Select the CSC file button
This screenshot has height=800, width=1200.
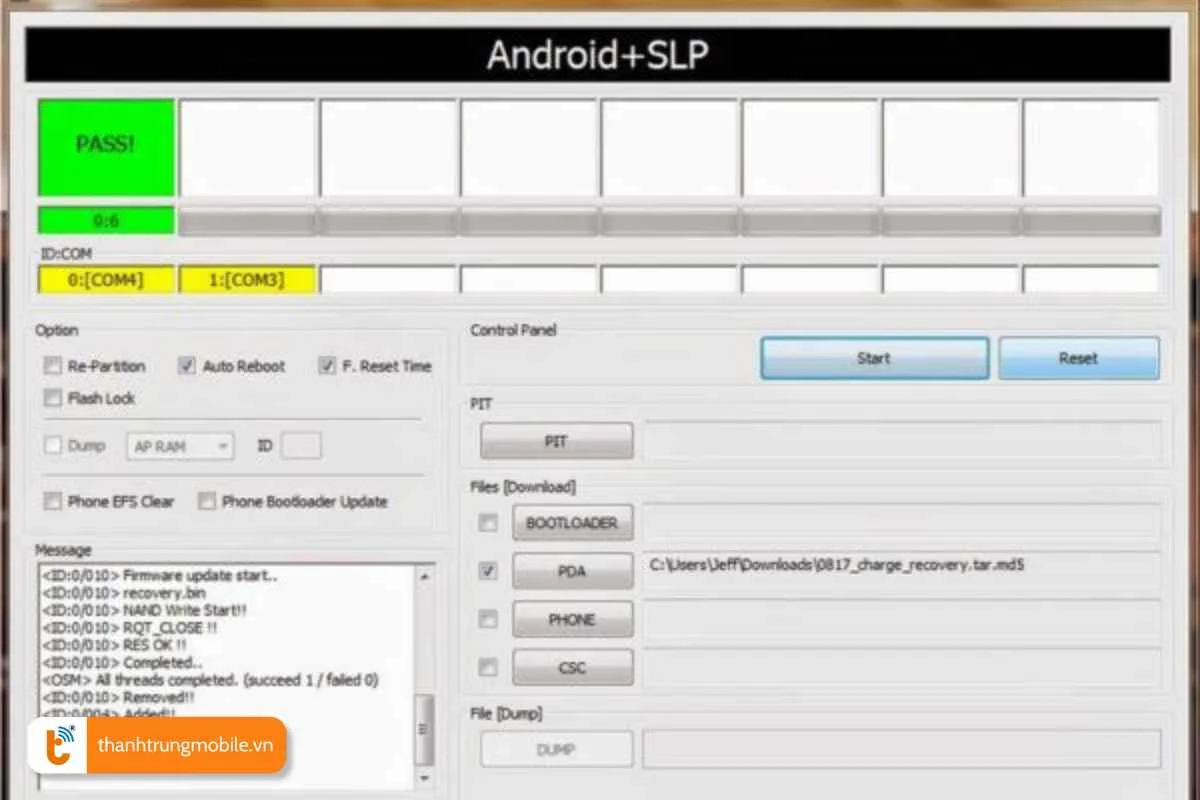(x=572, y=667)
